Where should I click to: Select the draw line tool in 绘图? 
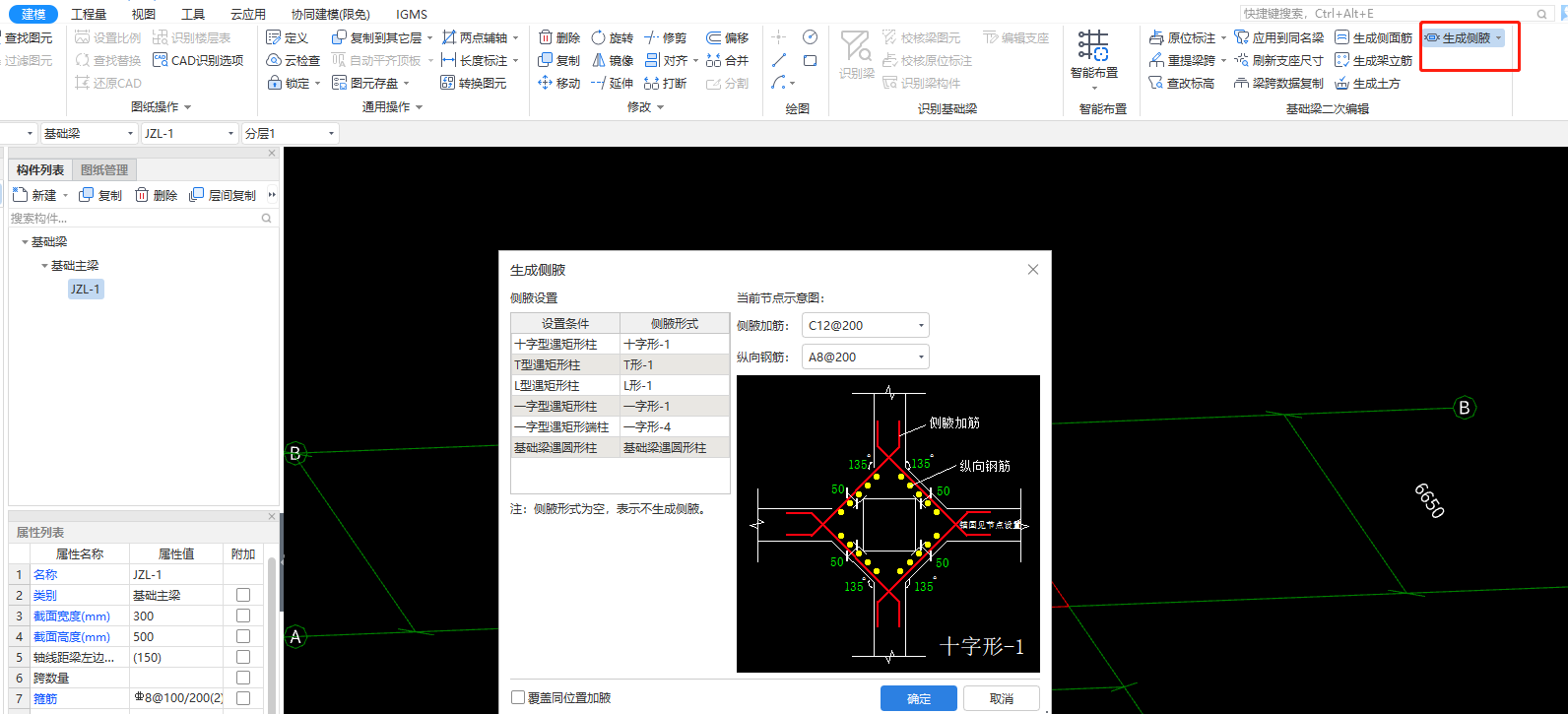[779, 60]
